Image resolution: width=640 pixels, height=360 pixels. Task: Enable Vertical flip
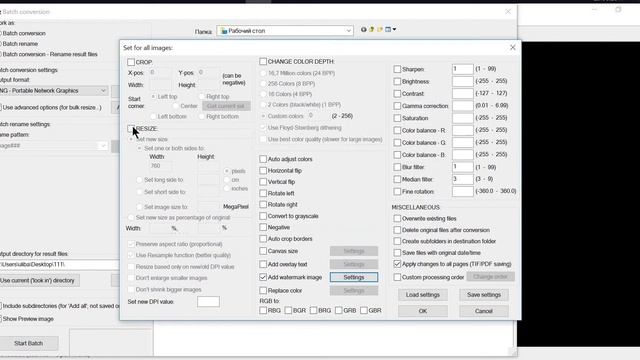[x=263, y=182]
